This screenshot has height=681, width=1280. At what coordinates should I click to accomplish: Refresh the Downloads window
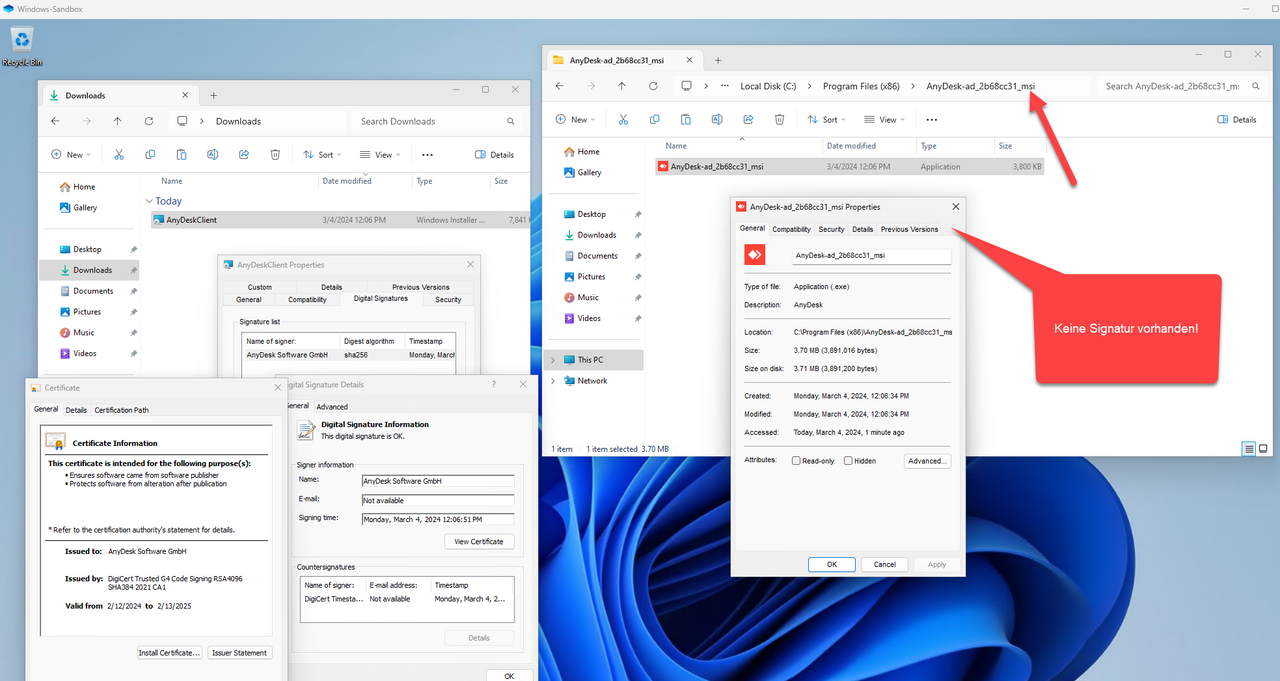click(149, 121)
